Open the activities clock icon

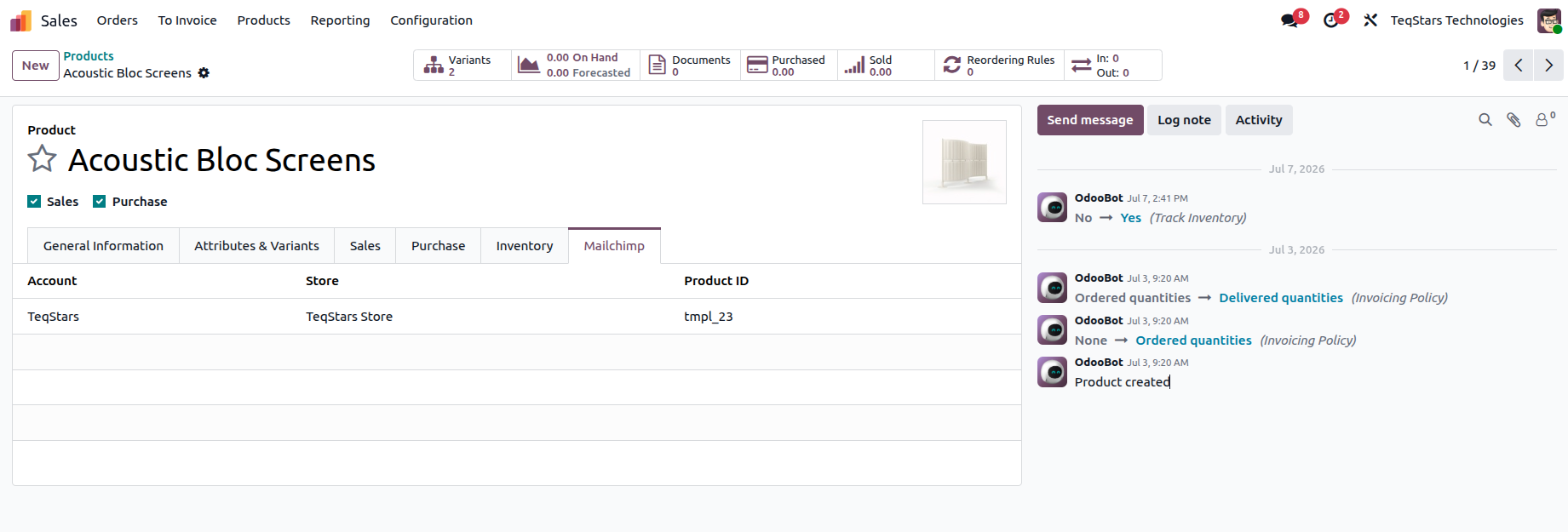1331,20
